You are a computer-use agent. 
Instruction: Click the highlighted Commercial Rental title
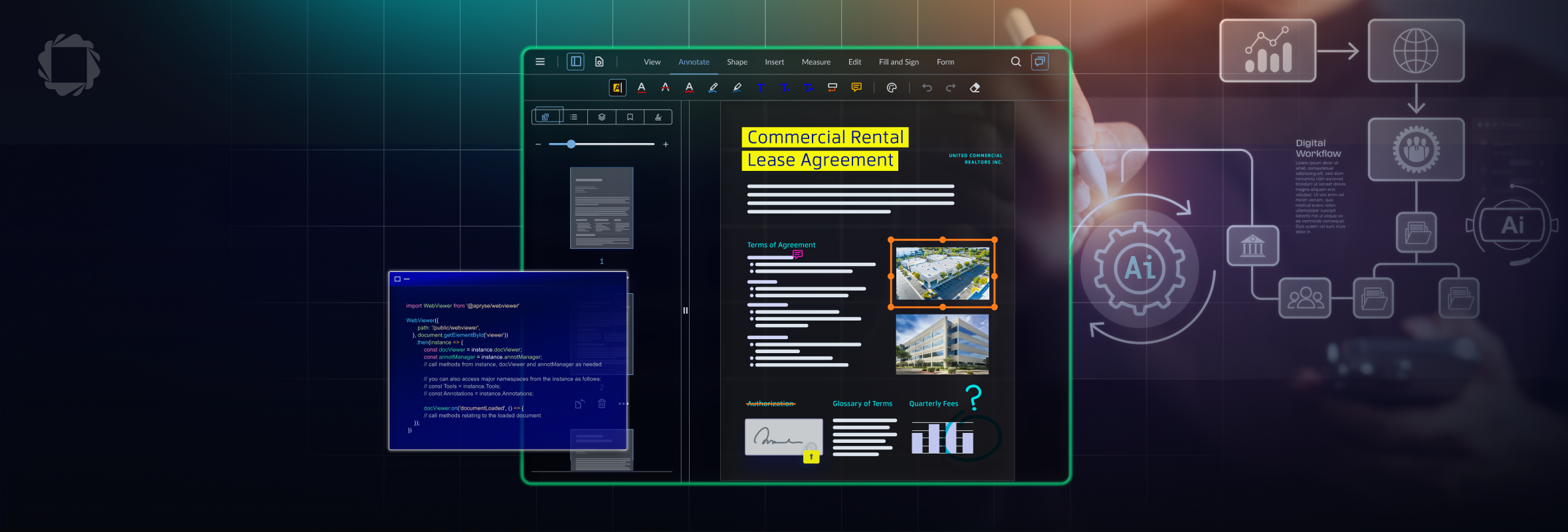(825, 137)
